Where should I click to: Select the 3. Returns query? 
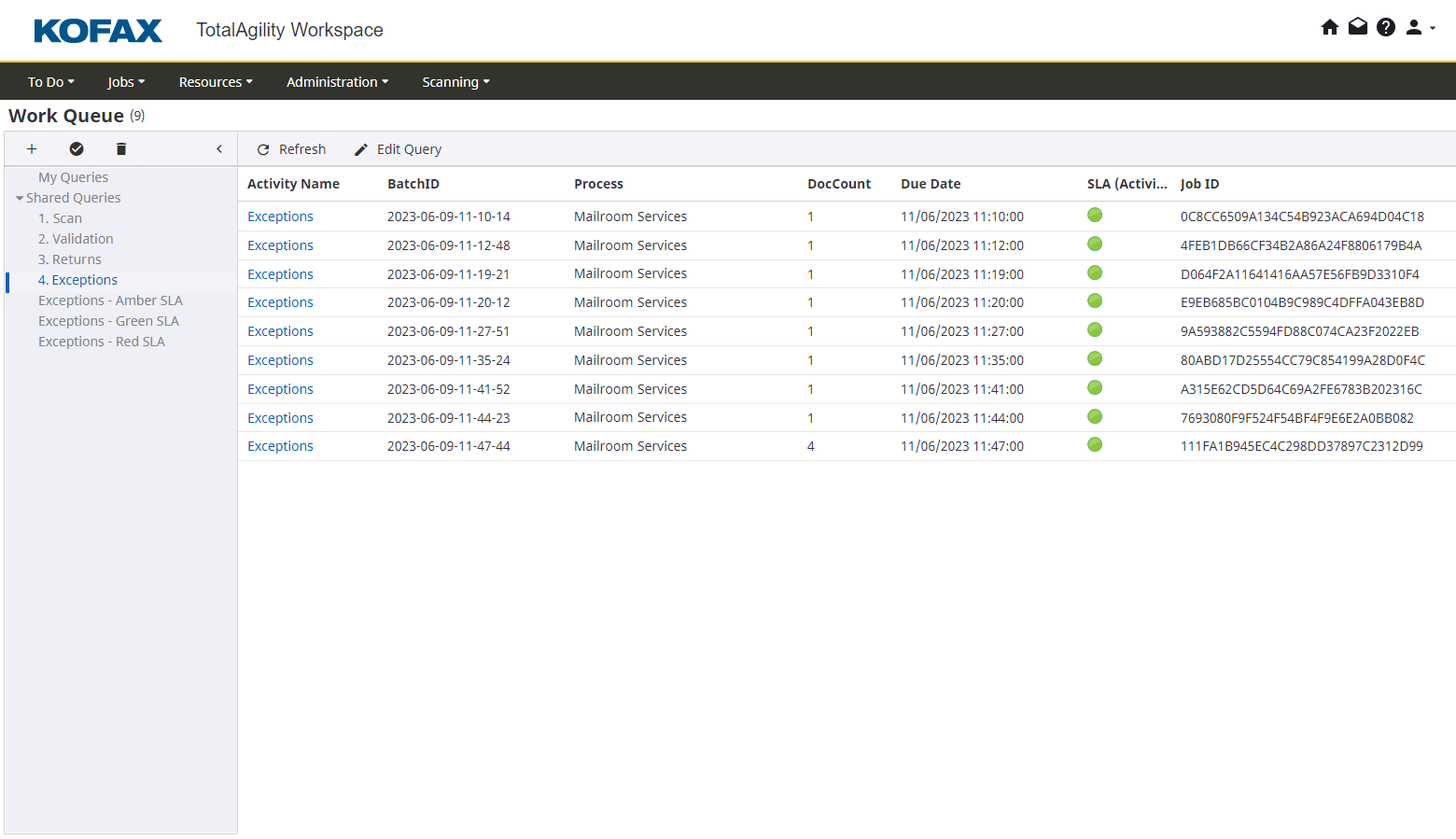click(x=70, y=259)
